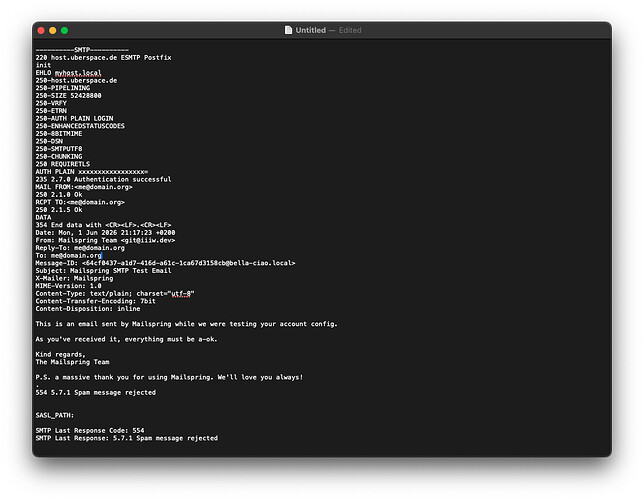Click the underlined 'myhost.local' word

click(78, 73)
